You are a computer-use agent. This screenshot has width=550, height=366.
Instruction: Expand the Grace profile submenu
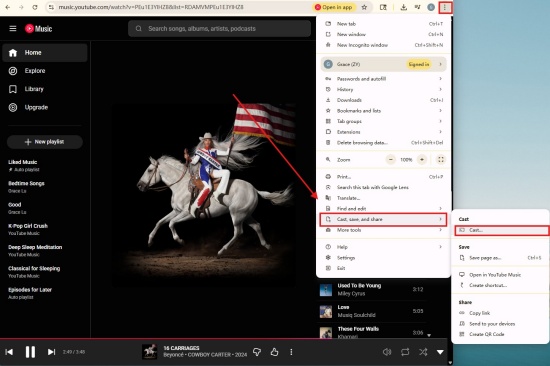pos(384,64)
